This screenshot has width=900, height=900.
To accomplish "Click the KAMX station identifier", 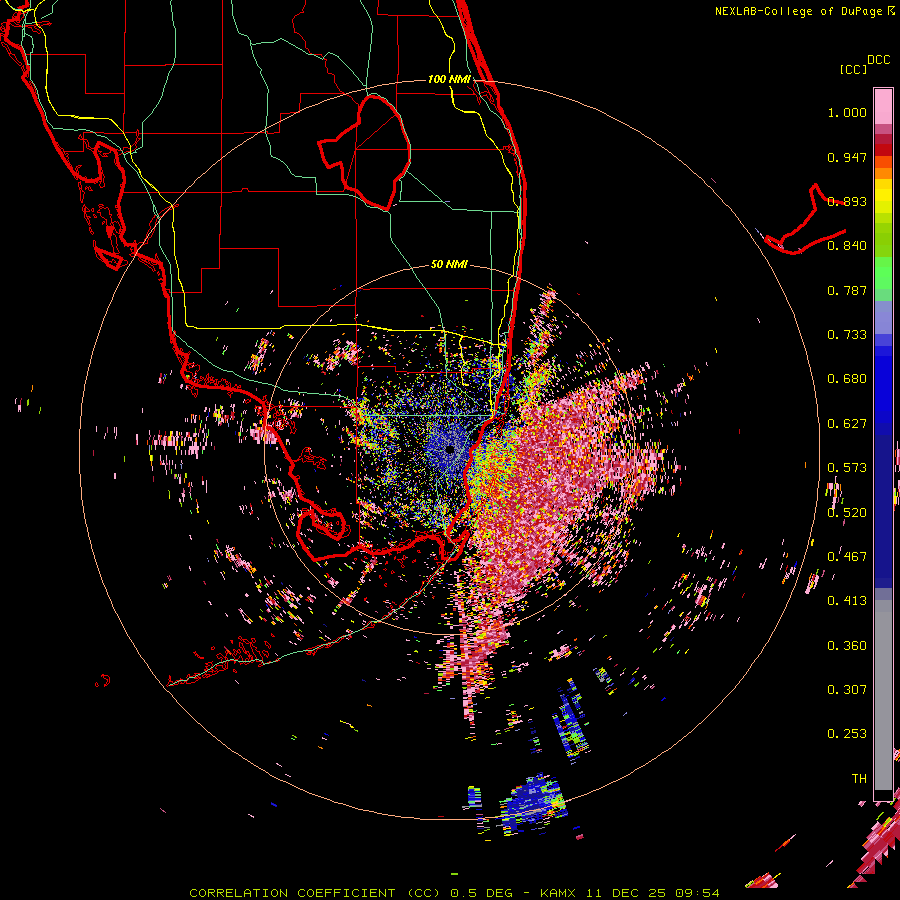I will [558, 893].
